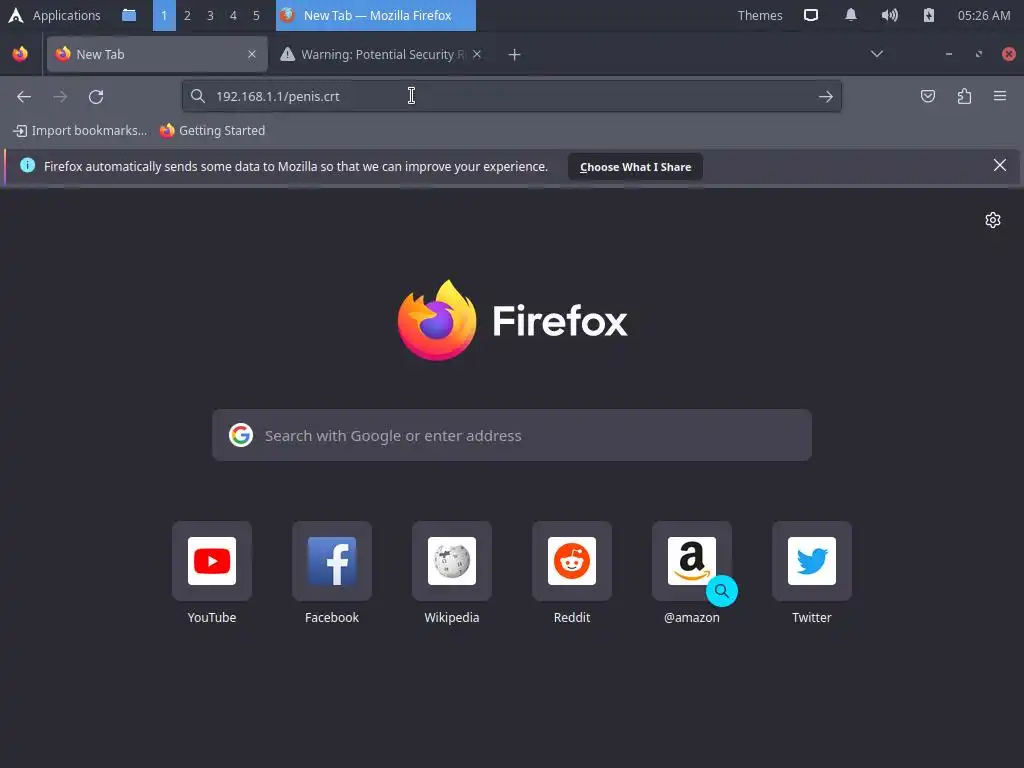Focus the Search with Google field
Viewport: 1024px width, 768px height.
(x=512, y=436)
